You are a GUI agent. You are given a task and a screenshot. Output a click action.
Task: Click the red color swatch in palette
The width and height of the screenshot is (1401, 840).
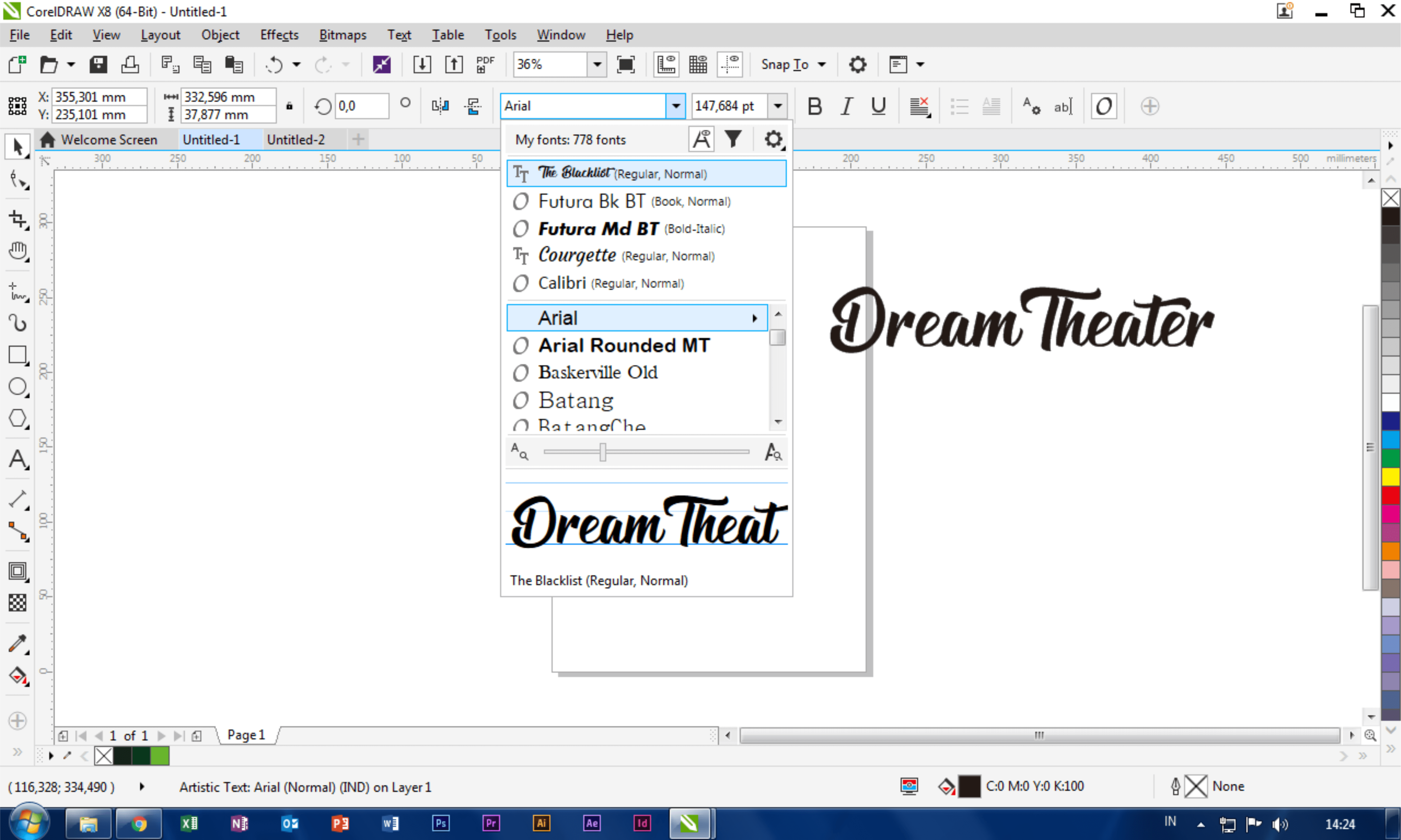(1390, 495)
